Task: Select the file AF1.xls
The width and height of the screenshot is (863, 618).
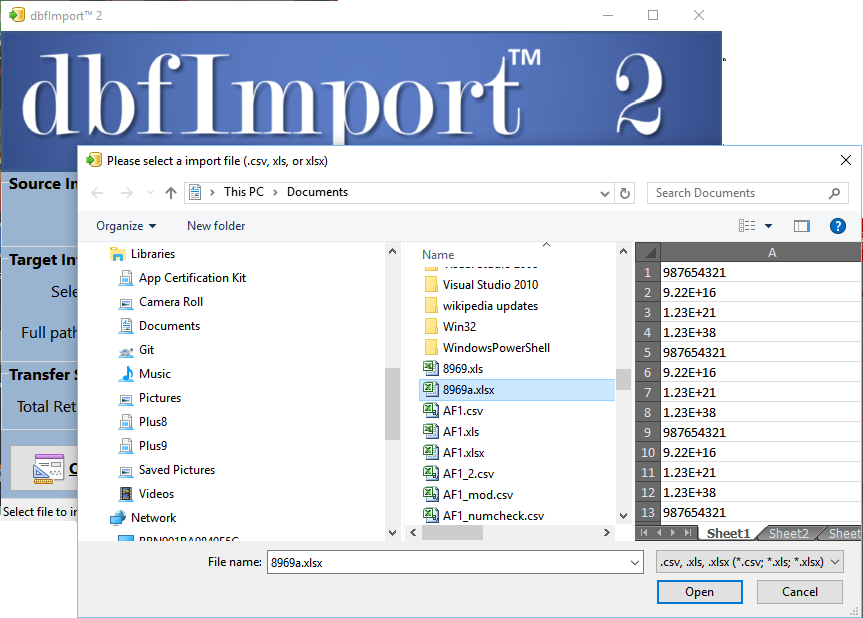Action: pos(461,432)
